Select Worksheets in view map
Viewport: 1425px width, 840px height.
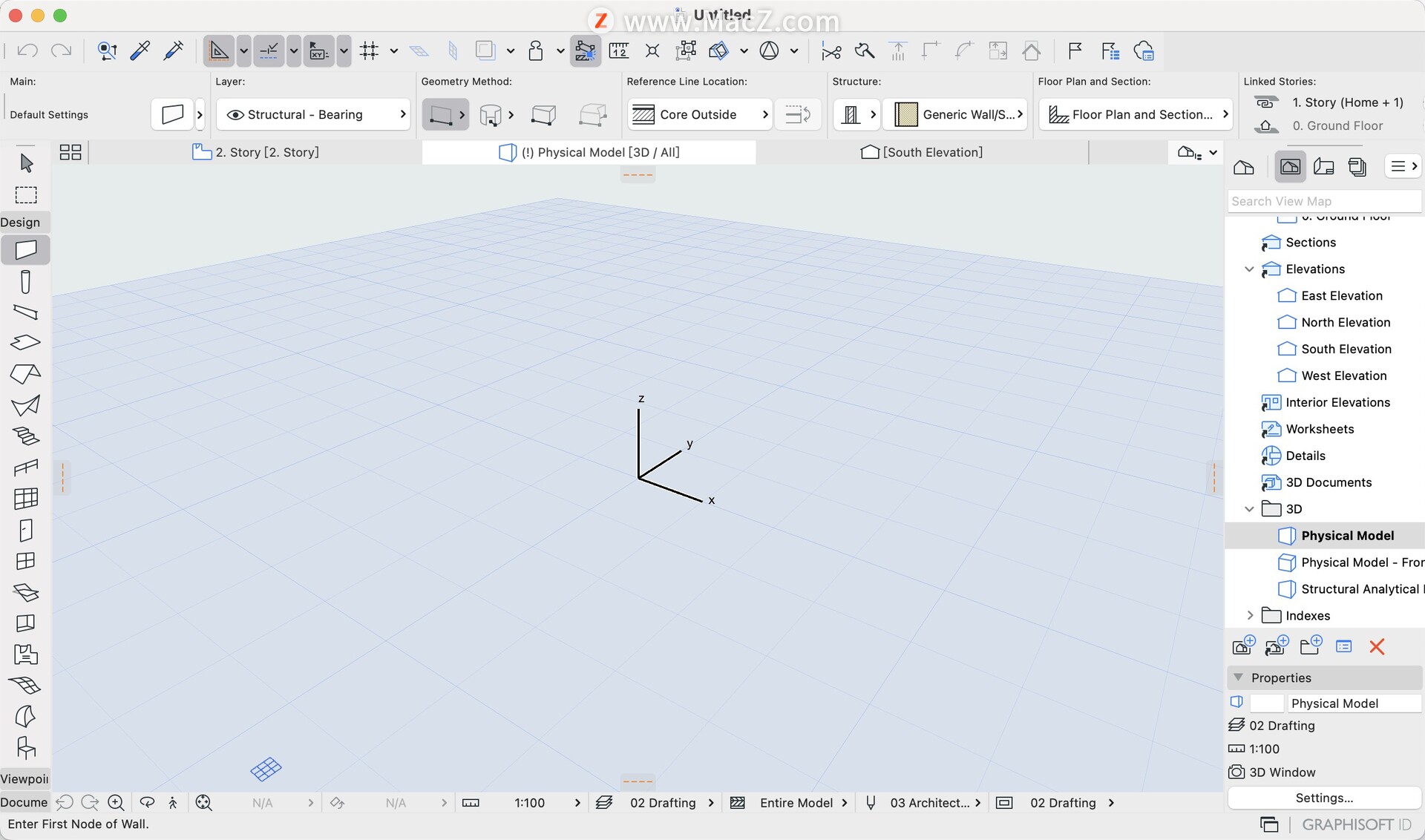[x=1320, y=429]
